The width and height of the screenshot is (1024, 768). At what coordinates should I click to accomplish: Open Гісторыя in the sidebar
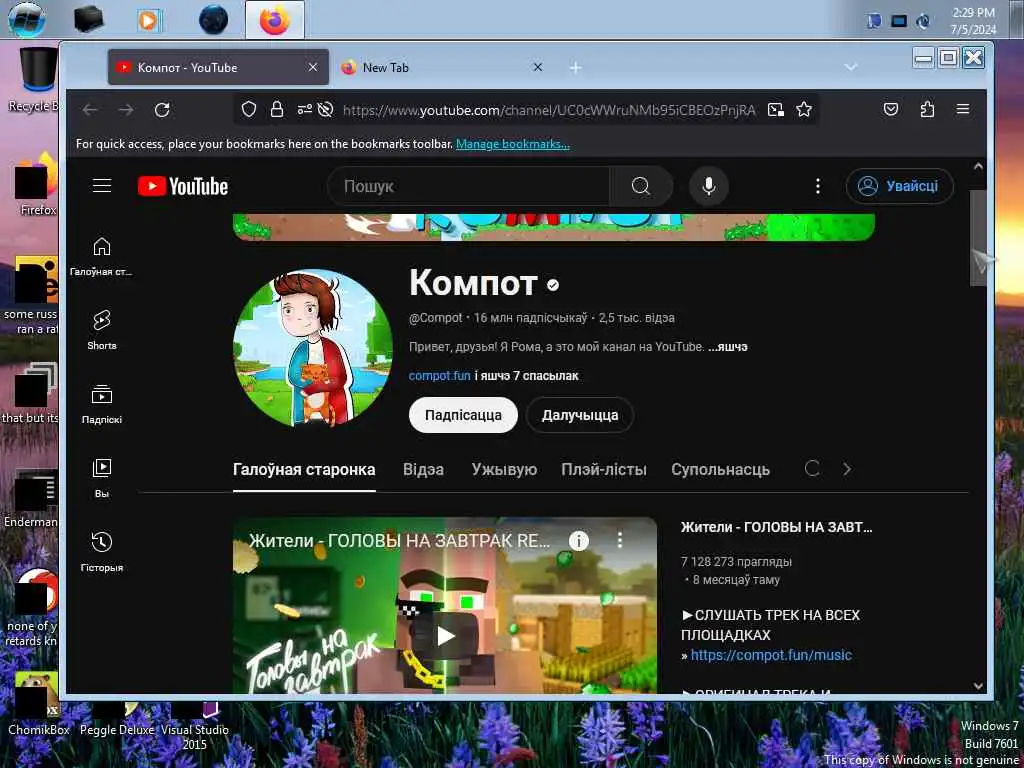pyautogui.click(x=102, y=552)
